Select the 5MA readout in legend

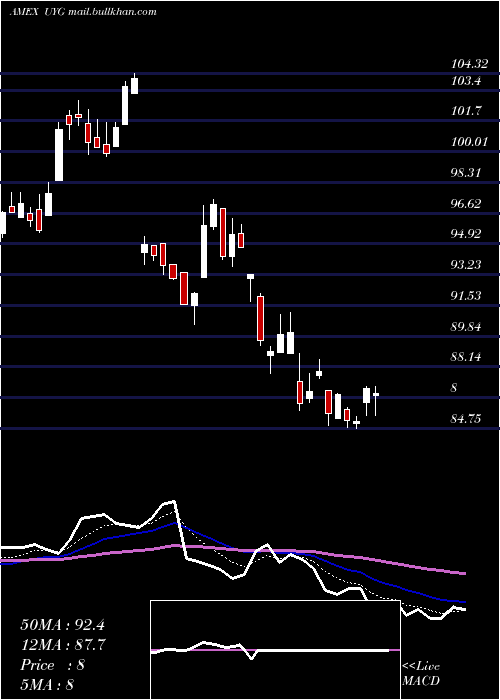pyautogui.click(x=47, y=685)
